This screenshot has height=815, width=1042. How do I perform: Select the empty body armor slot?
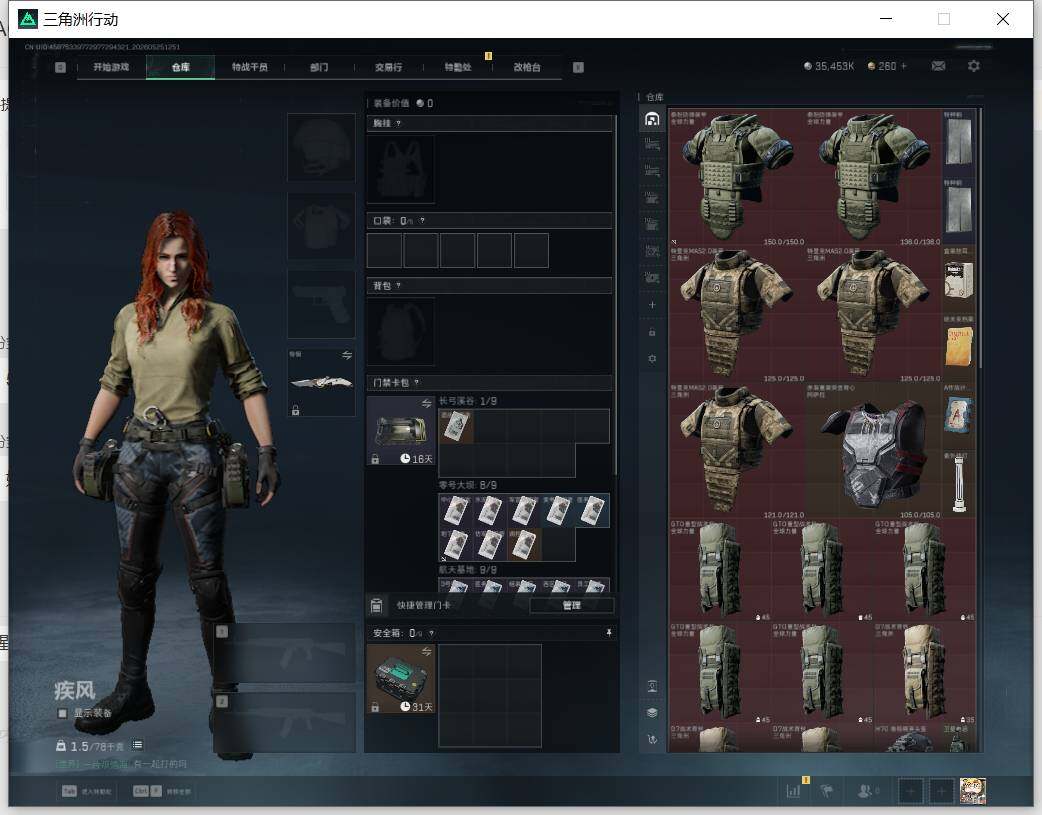(321, 226)
